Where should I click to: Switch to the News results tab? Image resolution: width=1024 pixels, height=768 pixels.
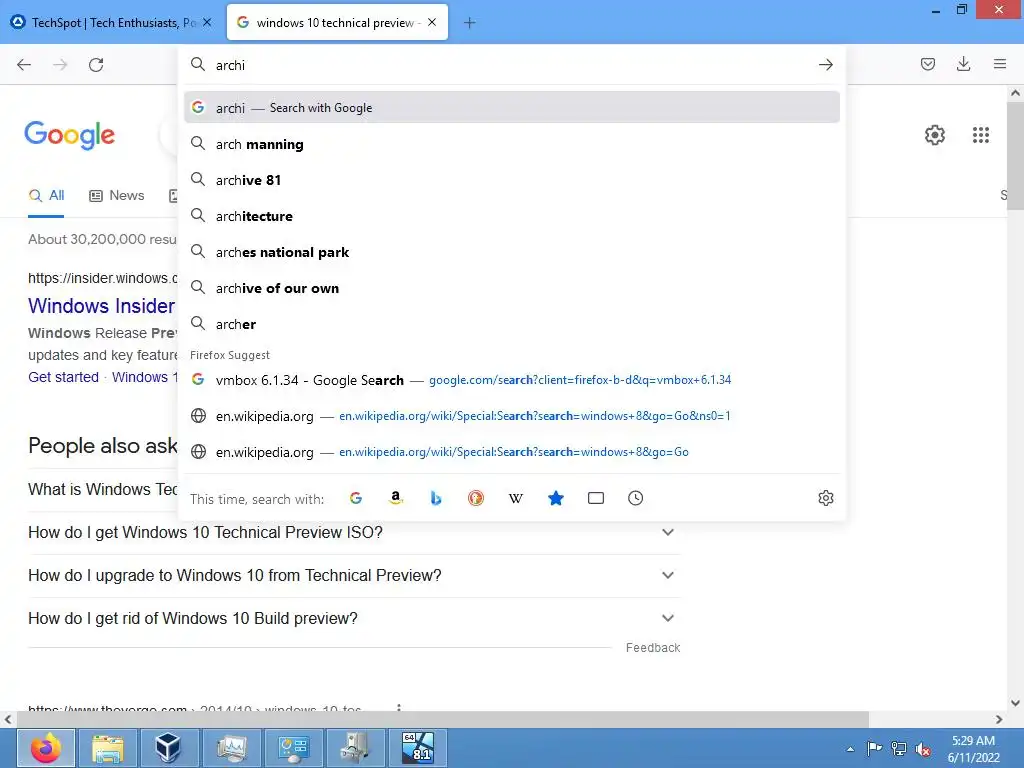pyautogui.click(x=117, y=195)
